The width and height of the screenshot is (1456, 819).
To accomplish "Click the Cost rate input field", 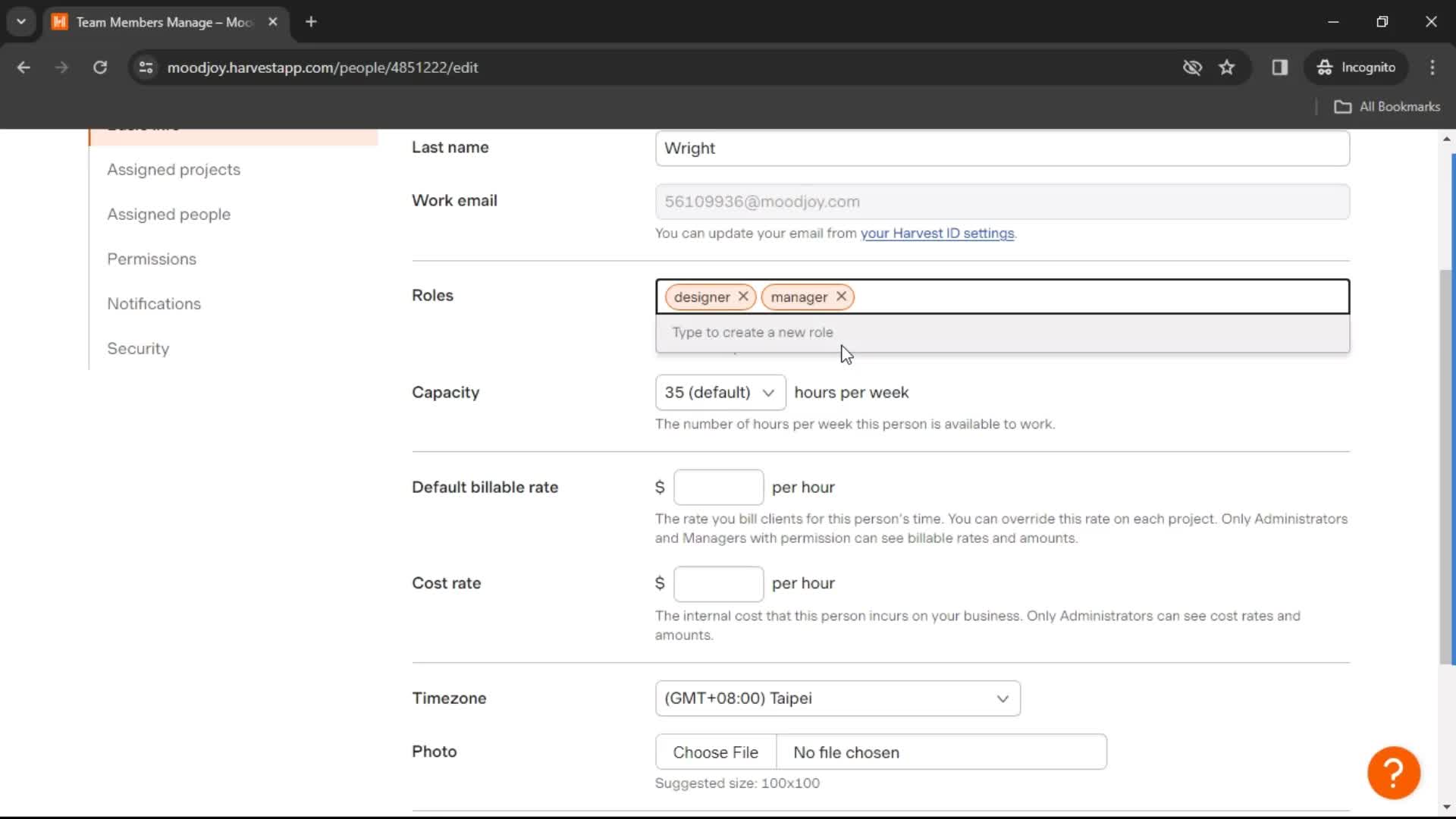I will click(718, 584).
